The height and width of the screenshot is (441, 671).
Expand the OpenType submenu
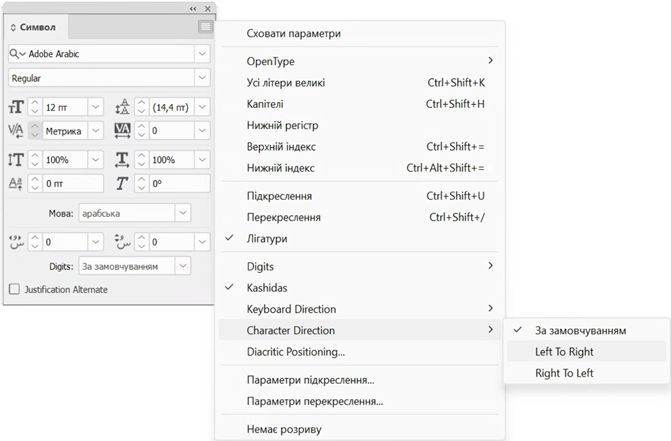click(x=359, y=61)
